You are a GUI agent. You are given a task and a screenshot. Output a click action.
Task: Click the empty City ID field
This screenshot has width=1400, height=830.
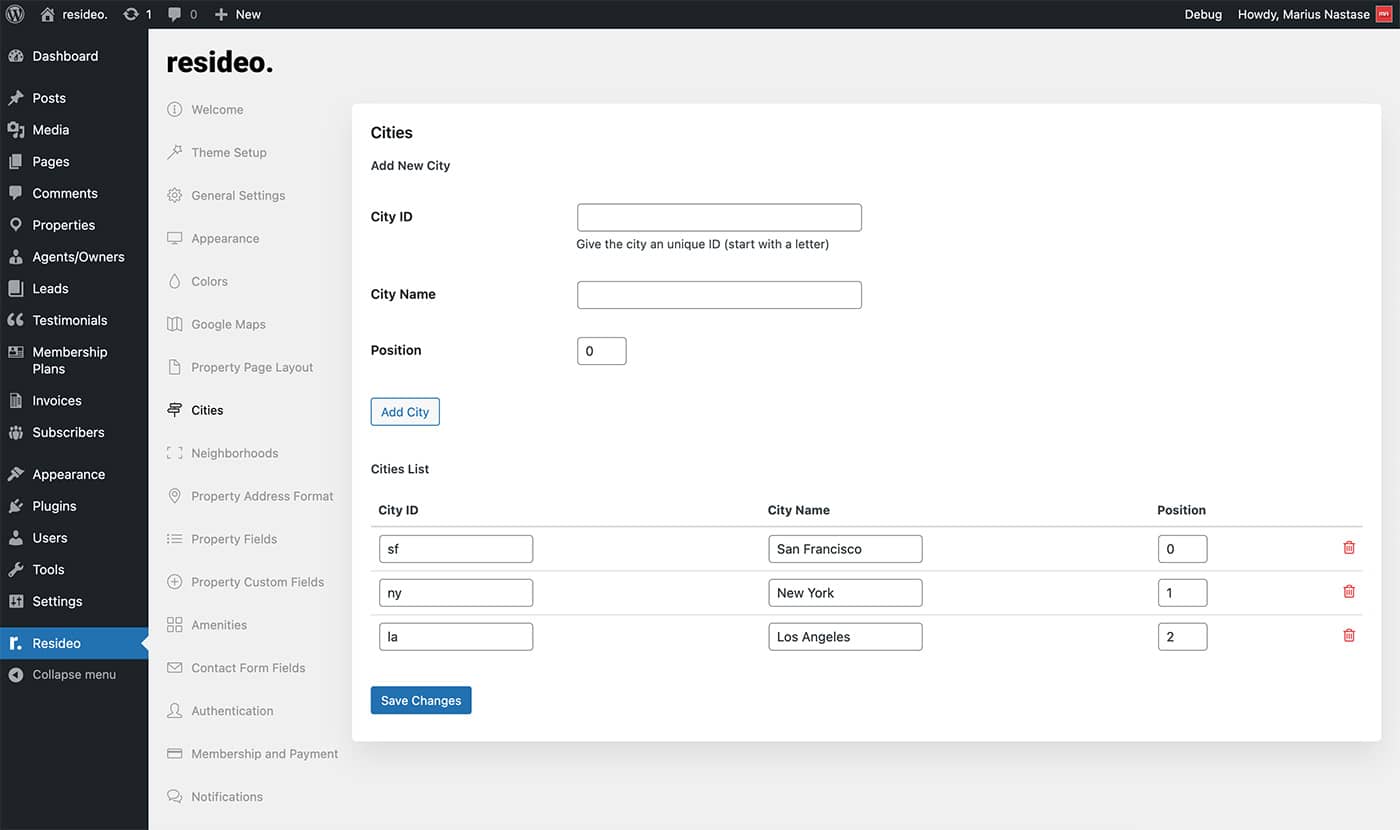(x=719, y=218)
